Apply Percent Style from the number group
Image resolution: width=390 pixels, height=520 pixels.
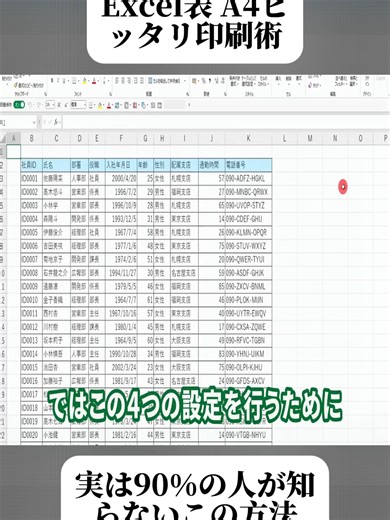click(x=203, y=80)
